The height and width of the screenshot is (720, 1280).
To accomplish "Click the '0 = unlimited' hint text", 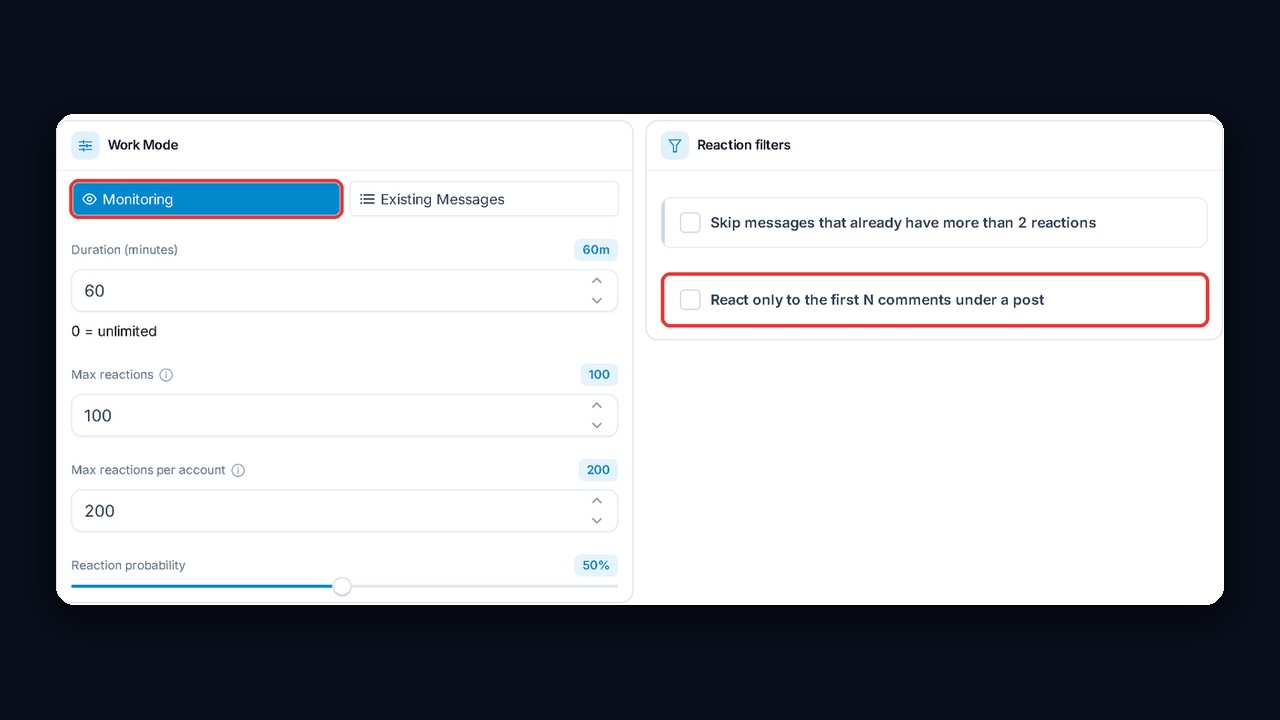I will (x=114, y=331).
